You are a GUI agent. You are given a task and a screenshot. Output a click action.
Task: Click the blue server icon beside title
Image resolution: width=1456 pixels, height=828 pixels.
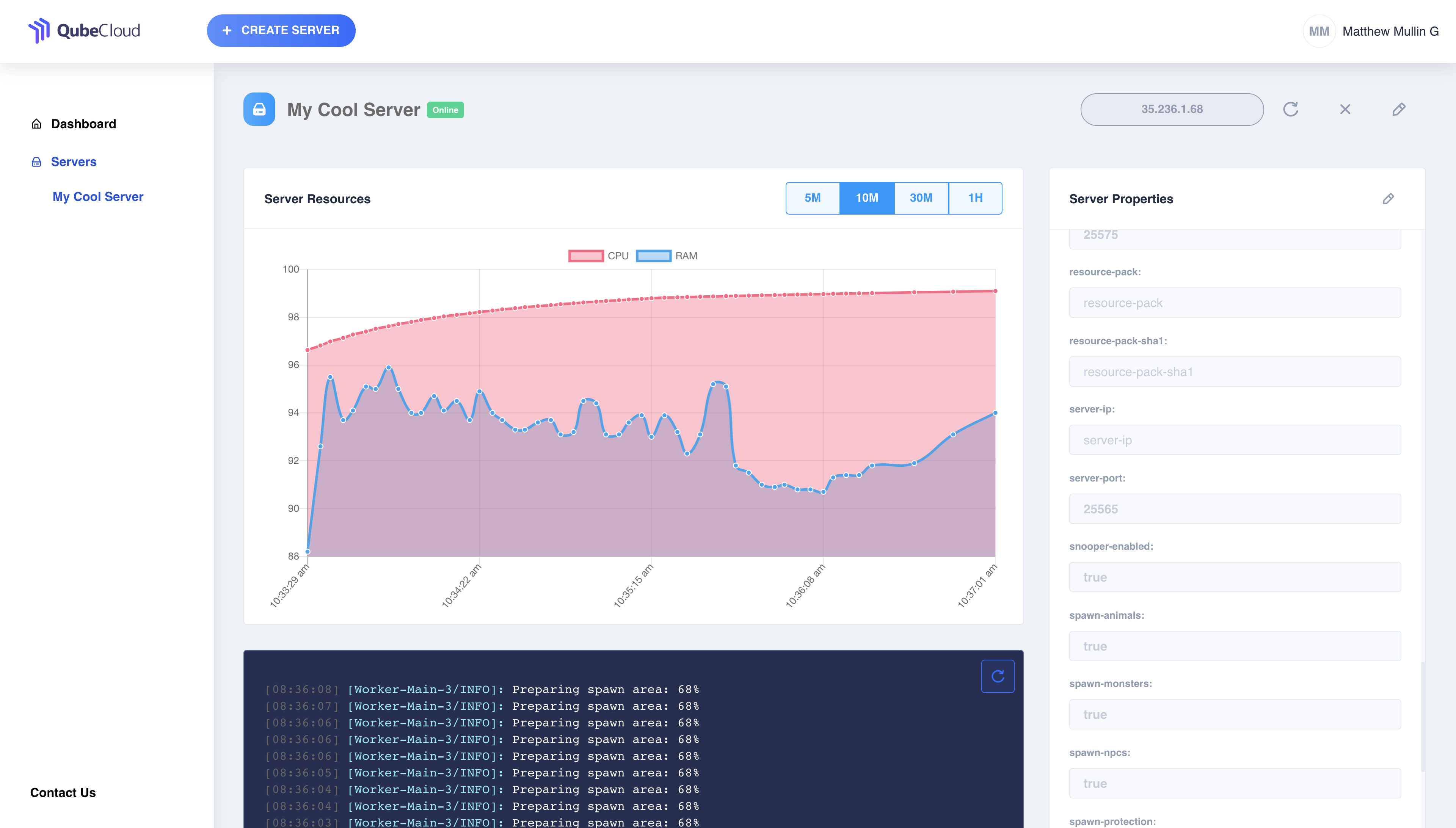[x=259, y=109]
